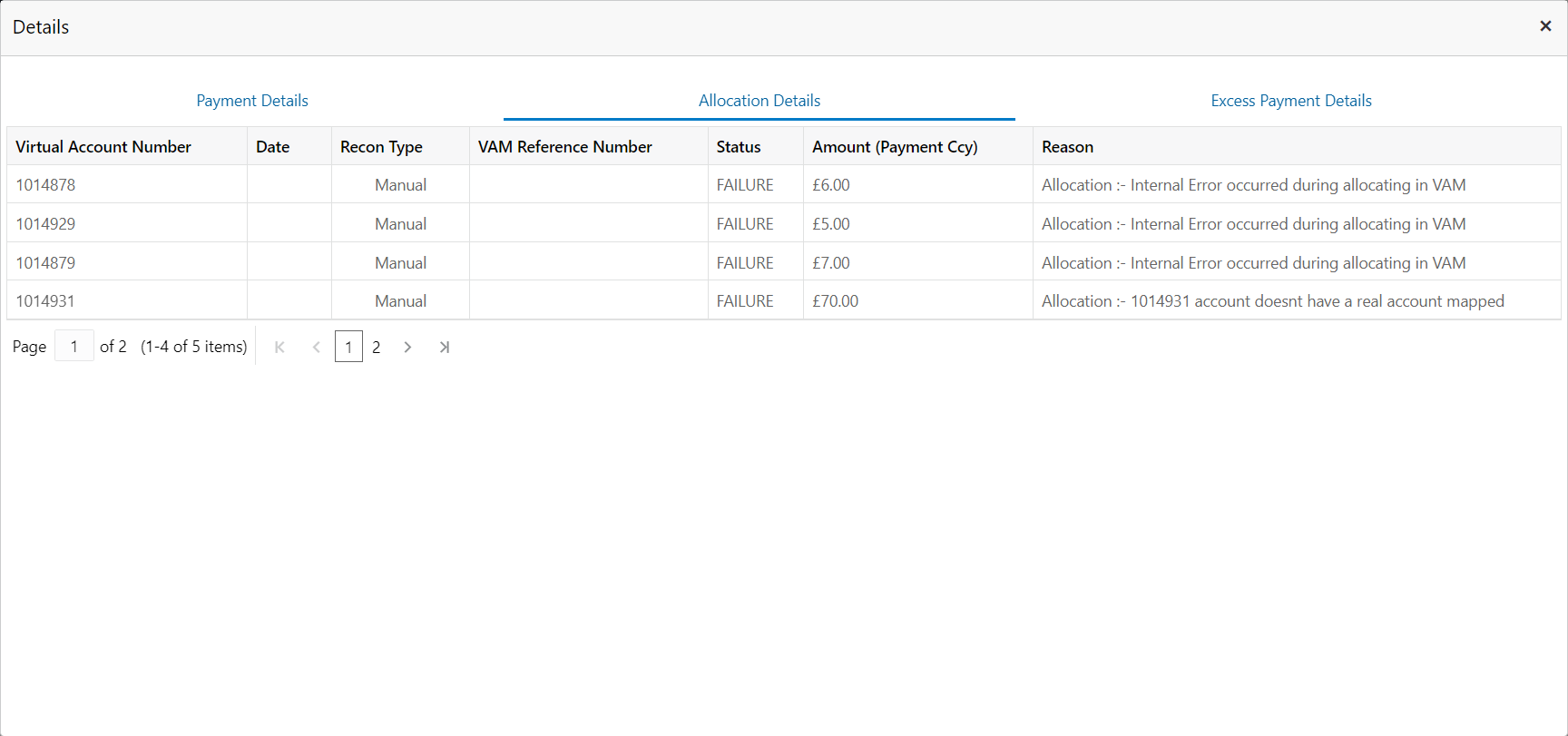The image size is (1568, 736).
Task: Click Manual recon type for 1014931
Action: click(400, 300)
